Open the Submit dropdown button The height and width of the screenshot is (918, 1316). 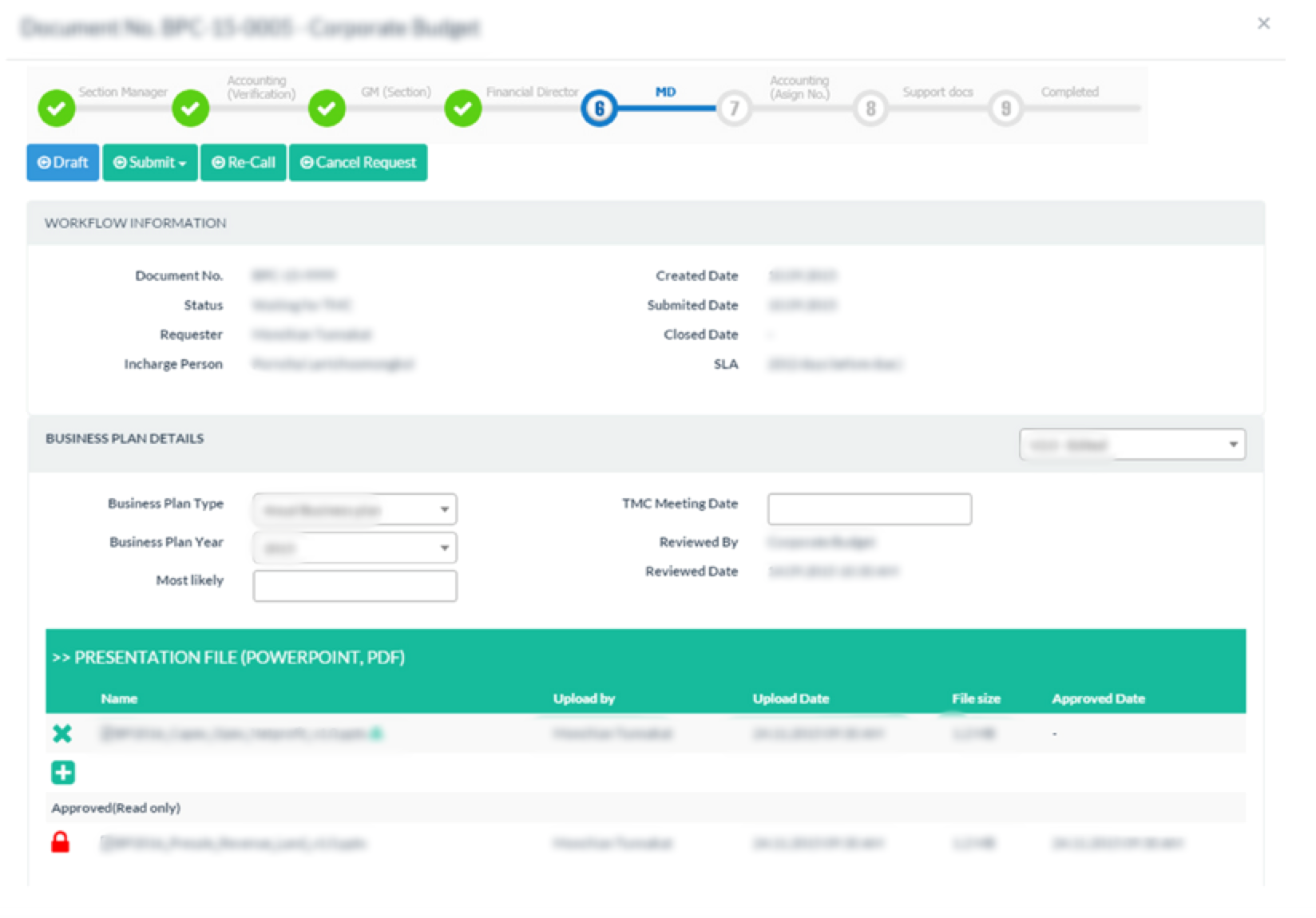[150, 163]
